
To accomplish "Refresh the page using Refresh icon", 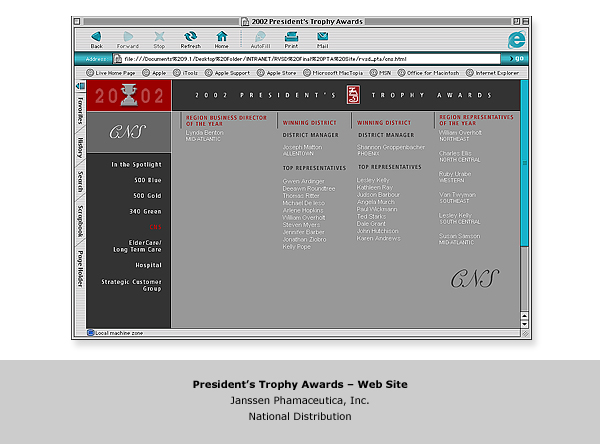I will pyautogui.click(x=191, y=37).
